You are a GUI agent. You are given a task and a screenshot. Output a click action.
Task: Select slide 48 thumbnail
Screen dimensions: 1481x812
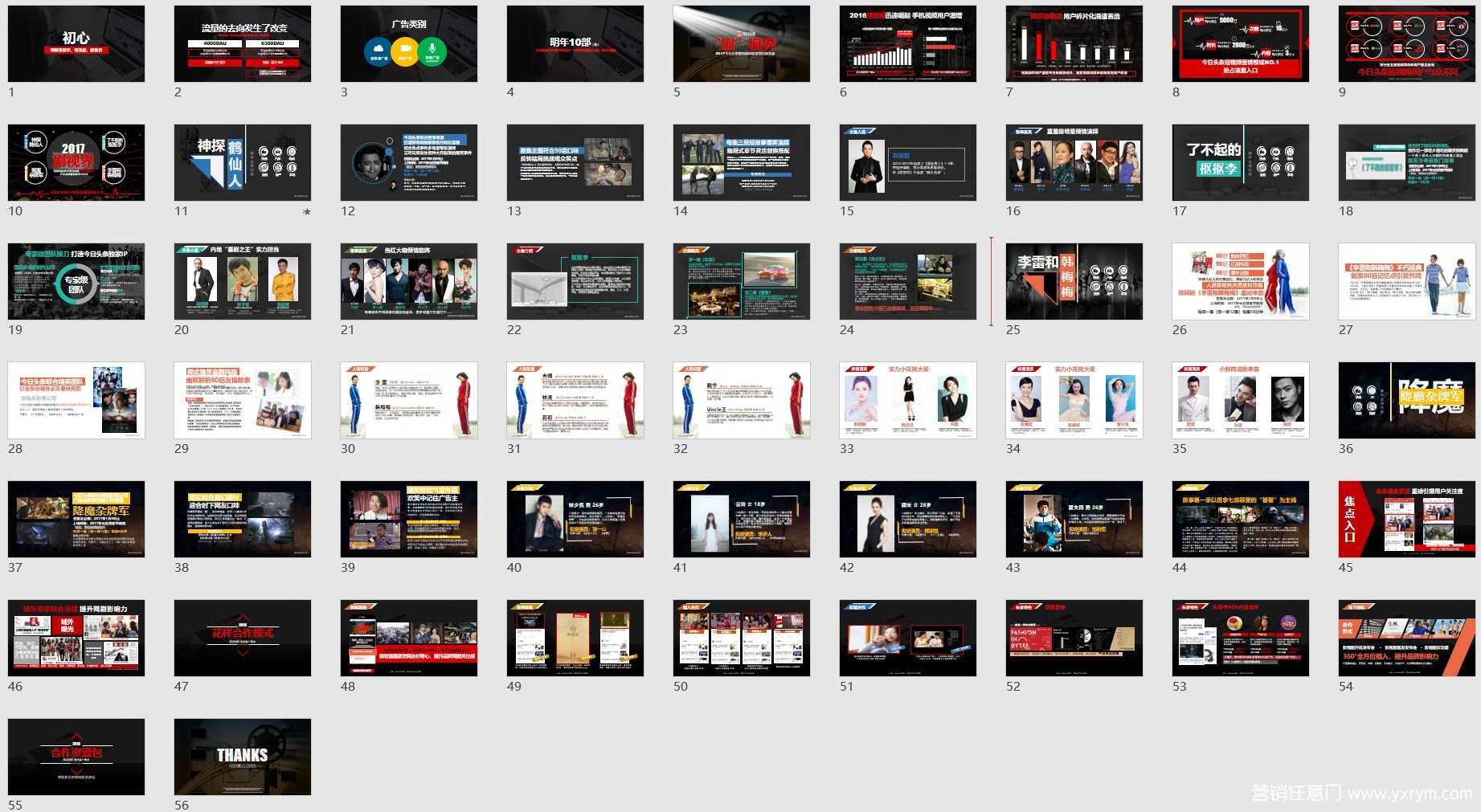409,638
